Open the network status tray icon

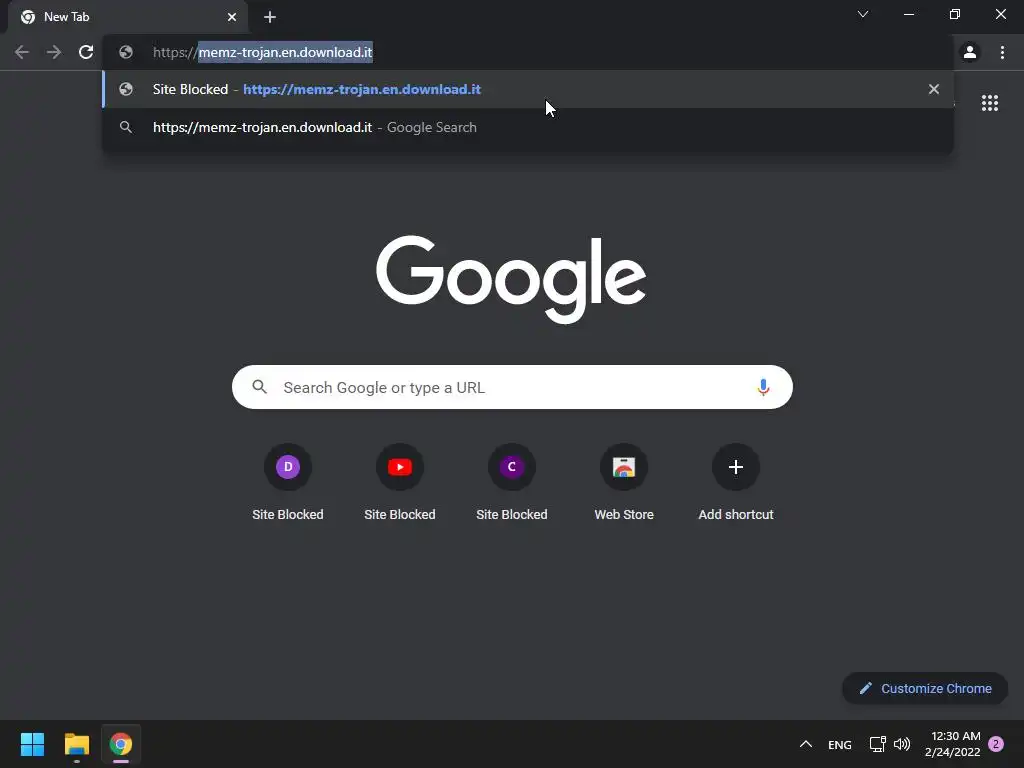[x=878, y=744]
